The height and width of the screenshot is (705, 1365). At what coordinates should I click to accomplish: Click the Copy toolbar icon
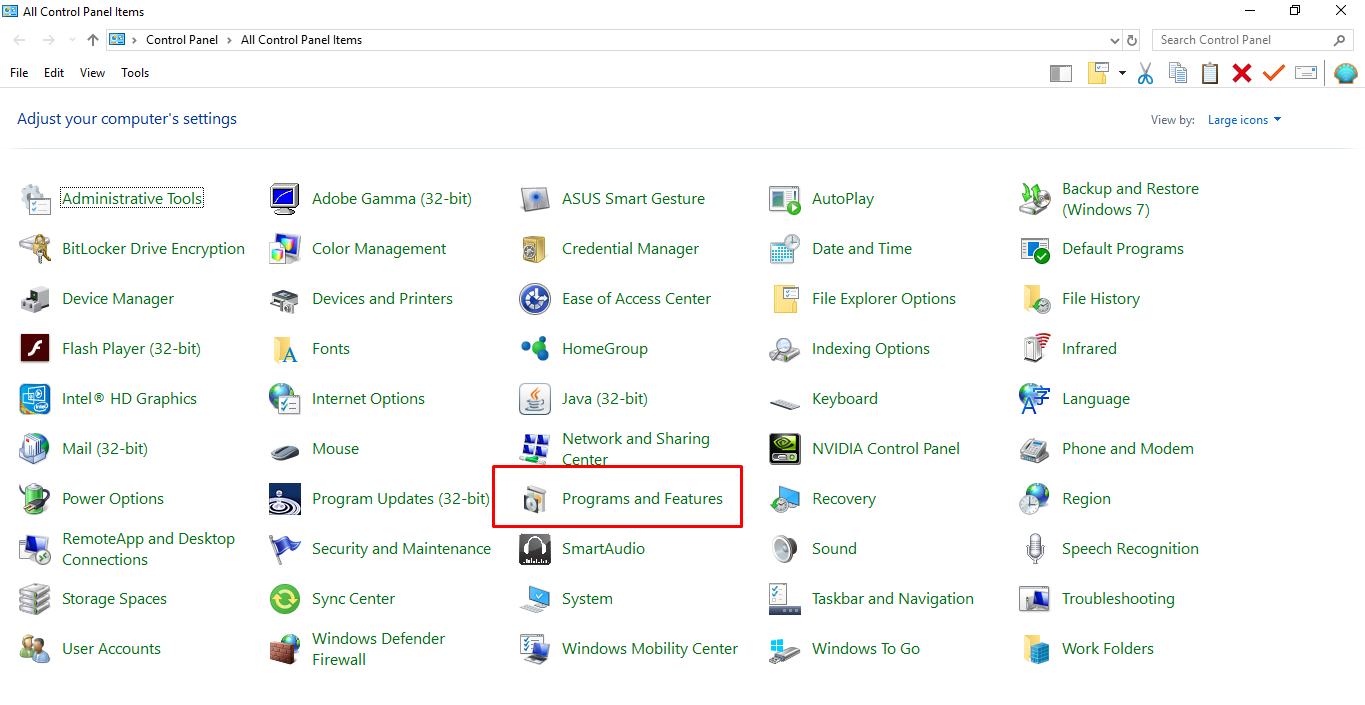point(1178,73)
